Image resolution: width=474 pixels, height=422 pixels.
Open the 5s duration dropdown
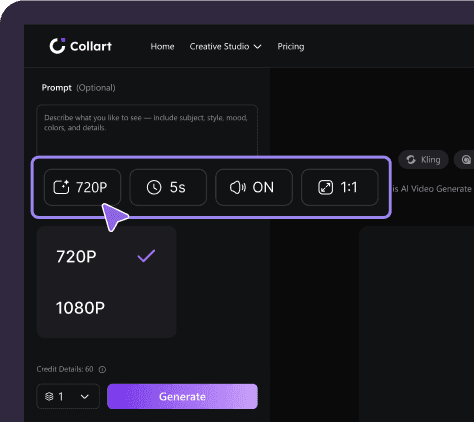pyautogui.click(x=168, y=187)
